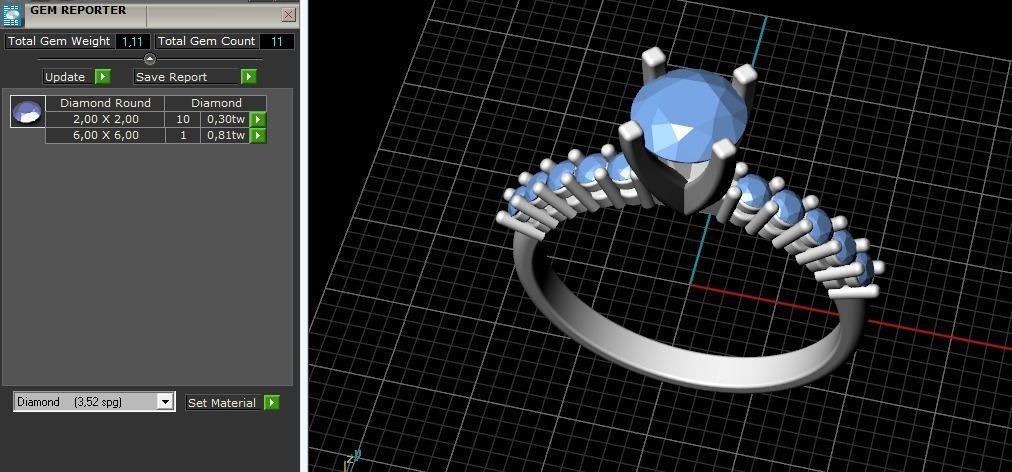Click the Total Gem Count value 11

277,41
